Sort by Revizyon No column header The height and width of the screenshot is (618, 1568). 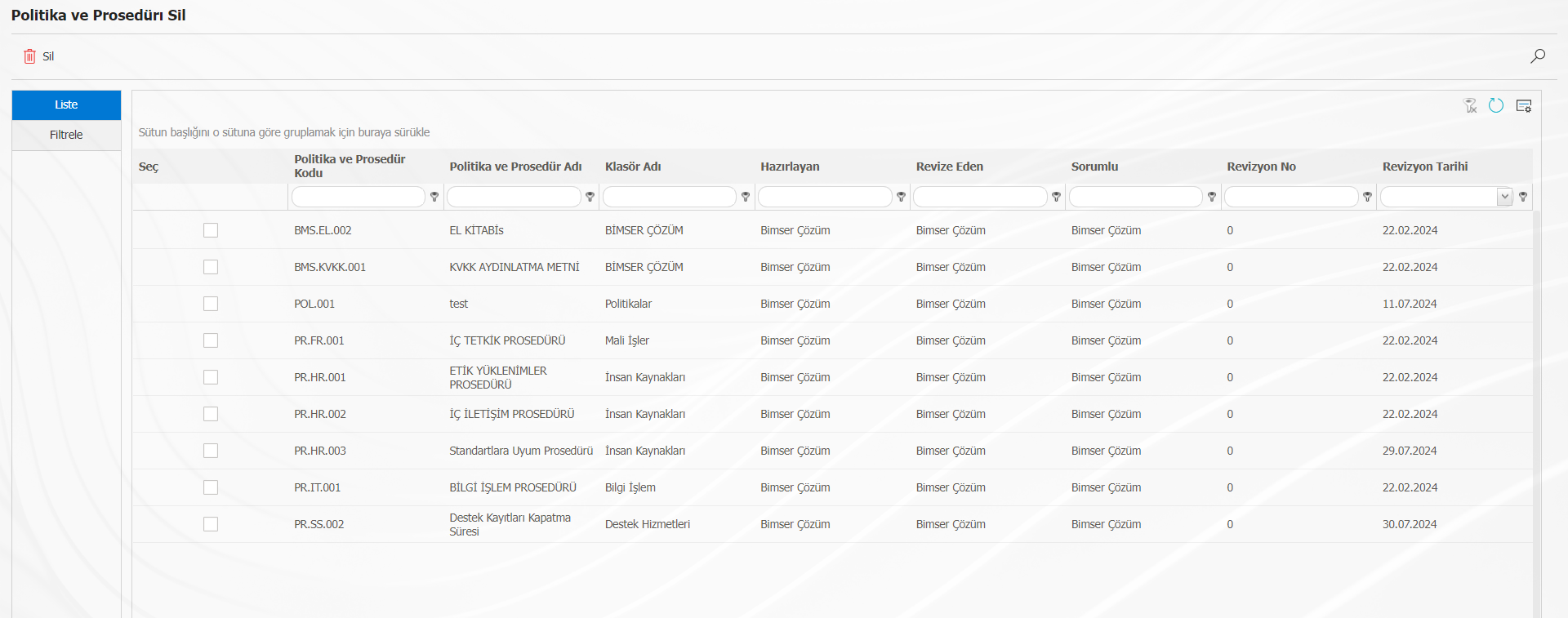(x=1261, y=166)
